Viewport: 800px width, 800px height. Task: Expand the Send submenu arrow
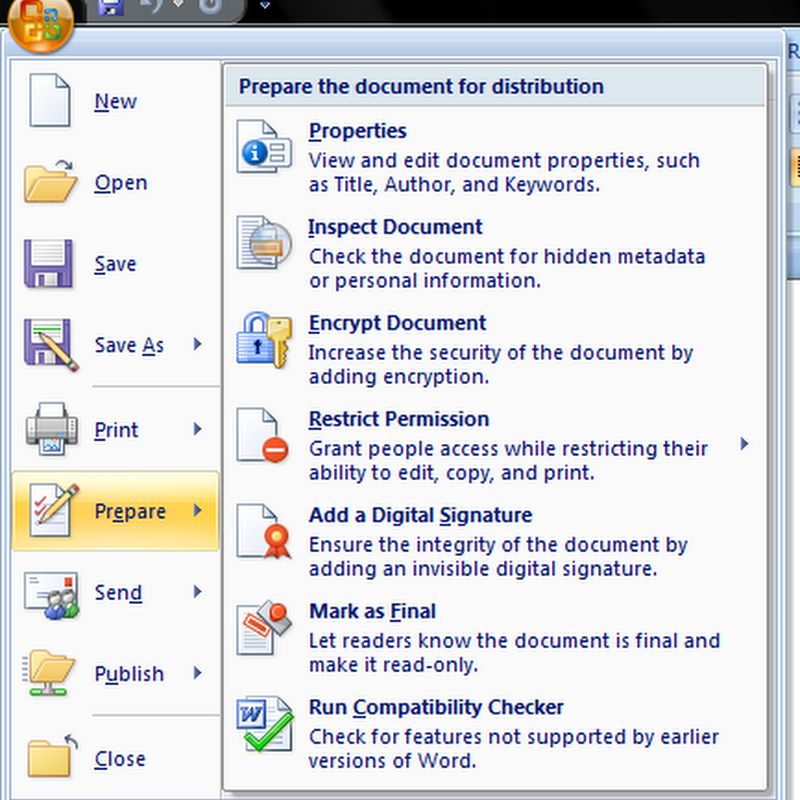click(197, 592)
